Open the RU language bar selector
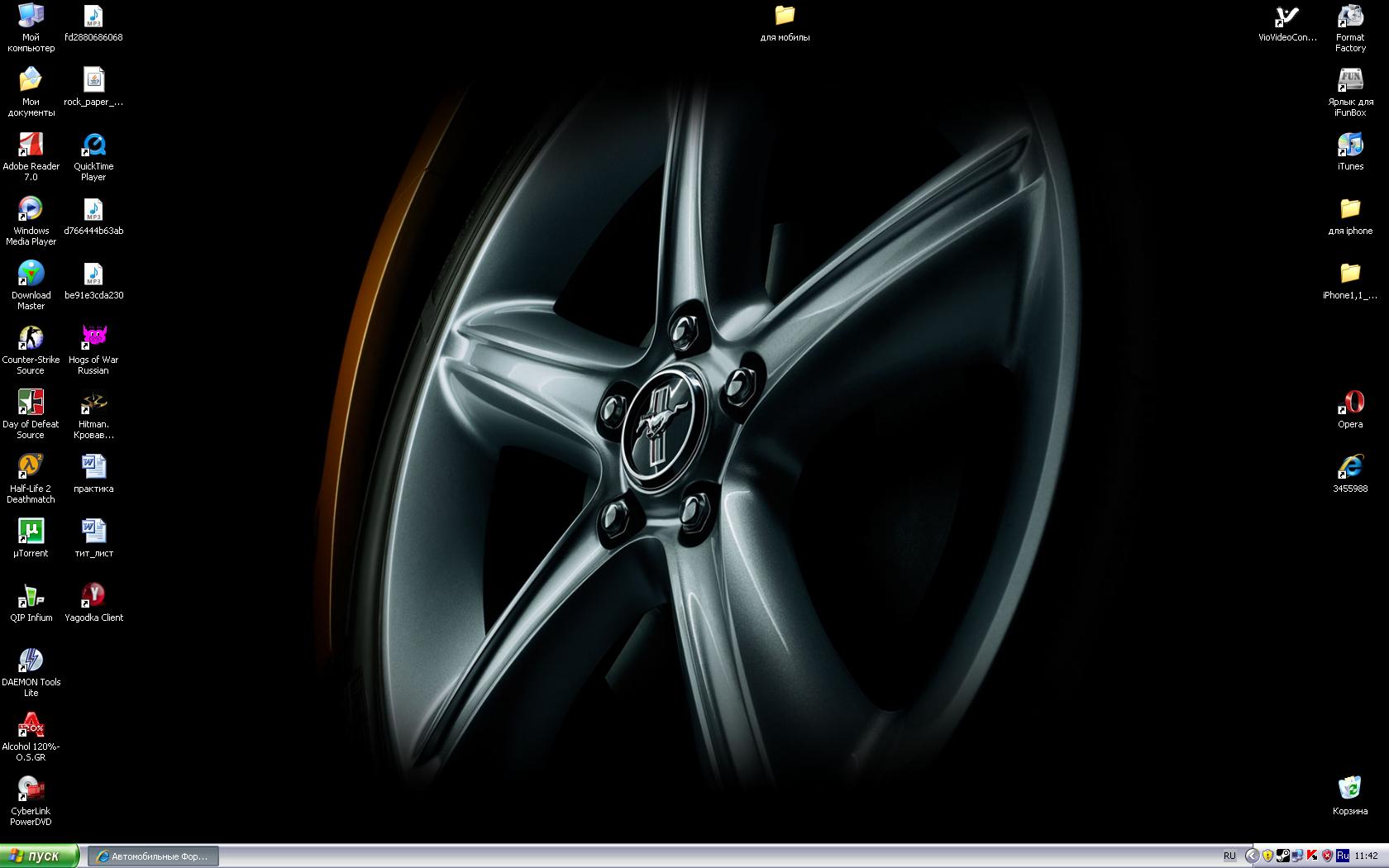The width and height of the screenshot is (1389, 868). (x=1229, y=856)
